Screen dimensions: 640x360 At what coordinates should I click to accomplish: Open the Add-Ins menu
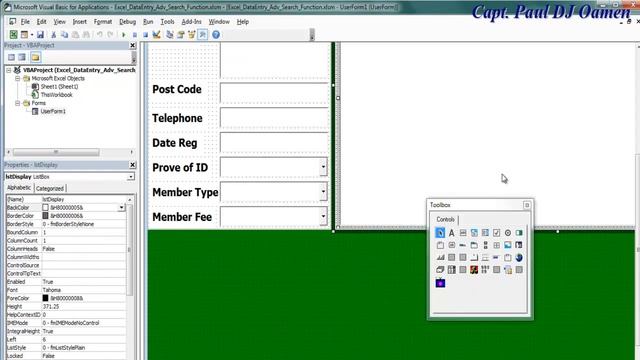pyautogui.click(x=191, y=22)
